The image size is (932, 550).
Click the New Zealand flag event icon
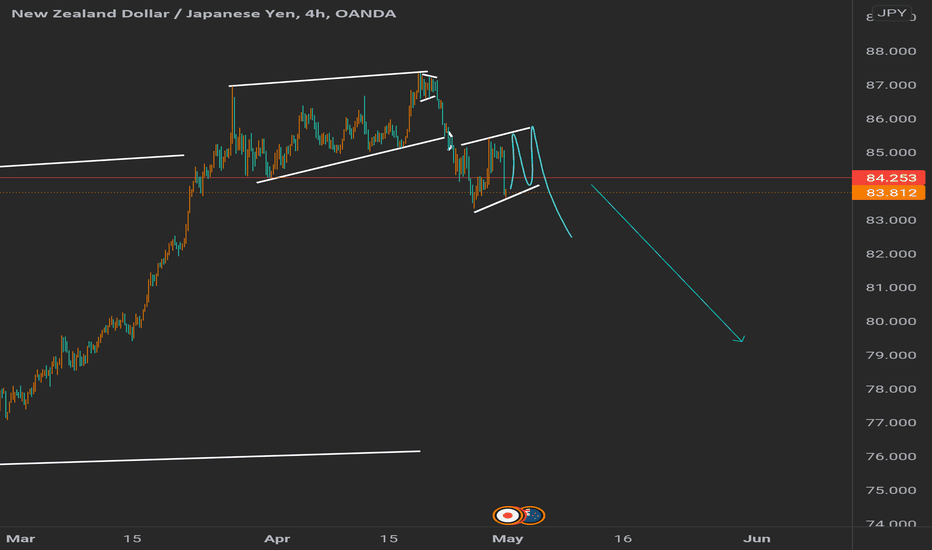click(533, 515)
